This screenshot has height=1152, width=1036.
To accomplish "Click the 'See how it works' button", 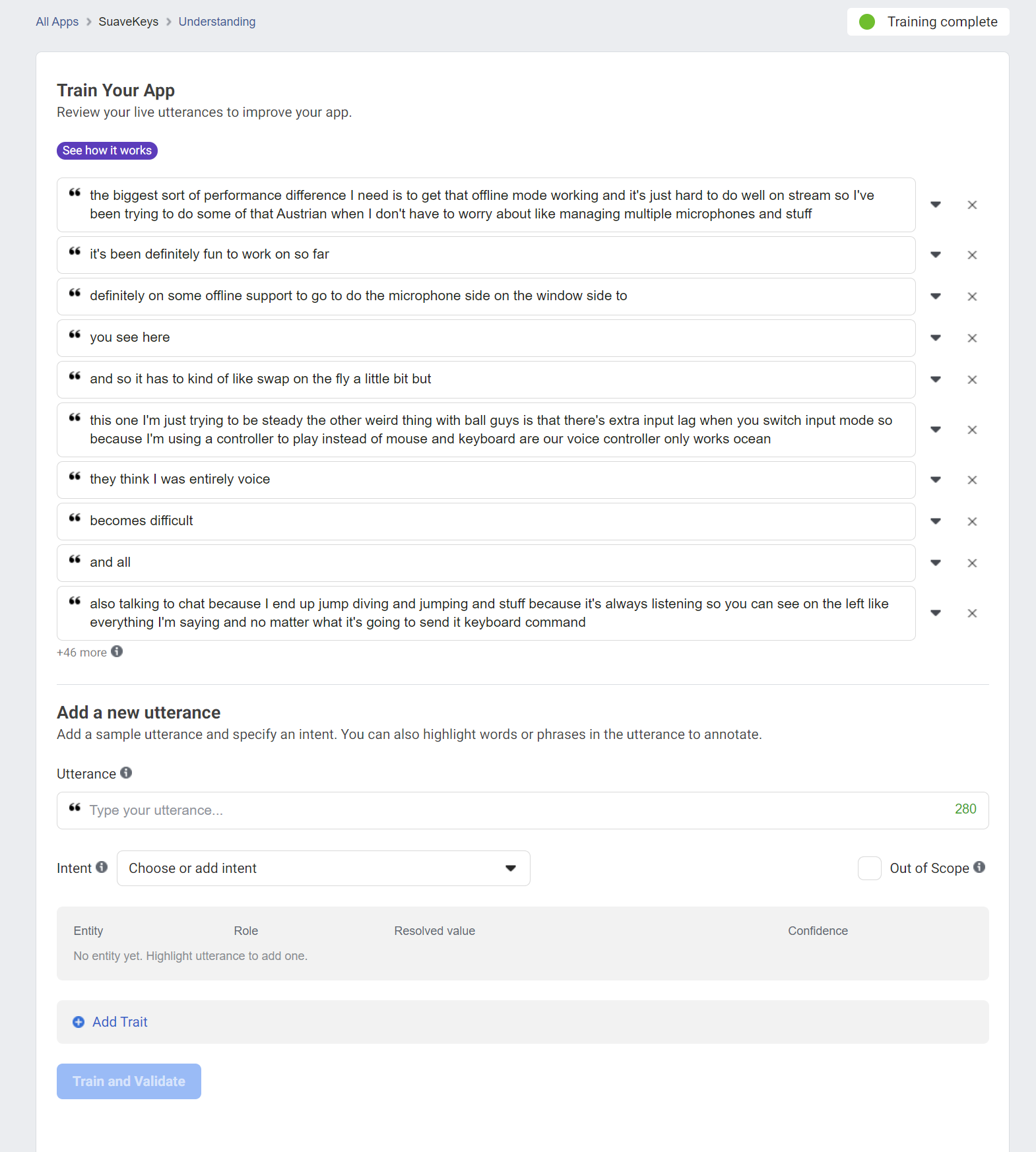I will click(107, 150).
